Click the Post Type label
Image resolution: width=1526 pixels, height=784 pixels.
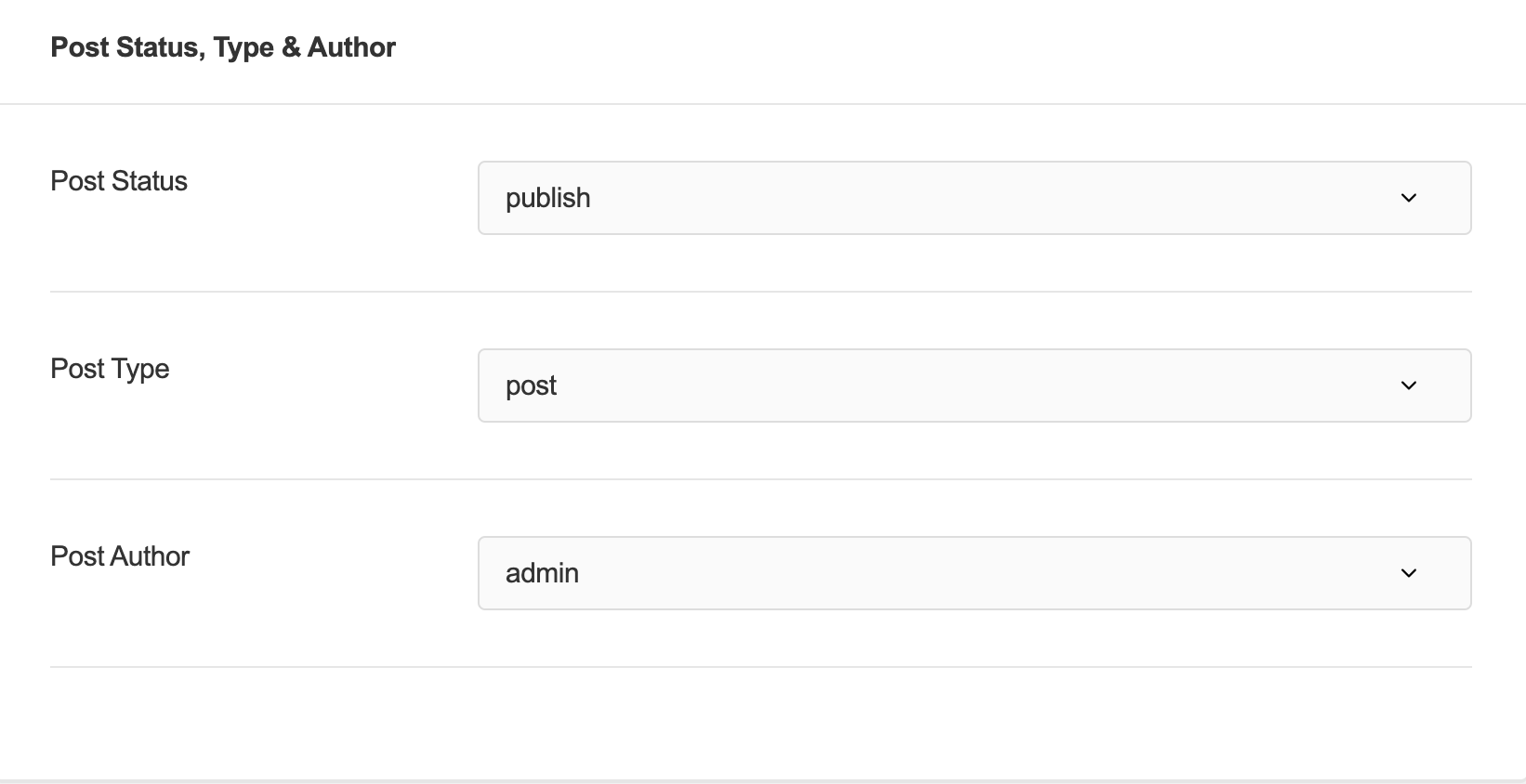[x=110, y=369]
